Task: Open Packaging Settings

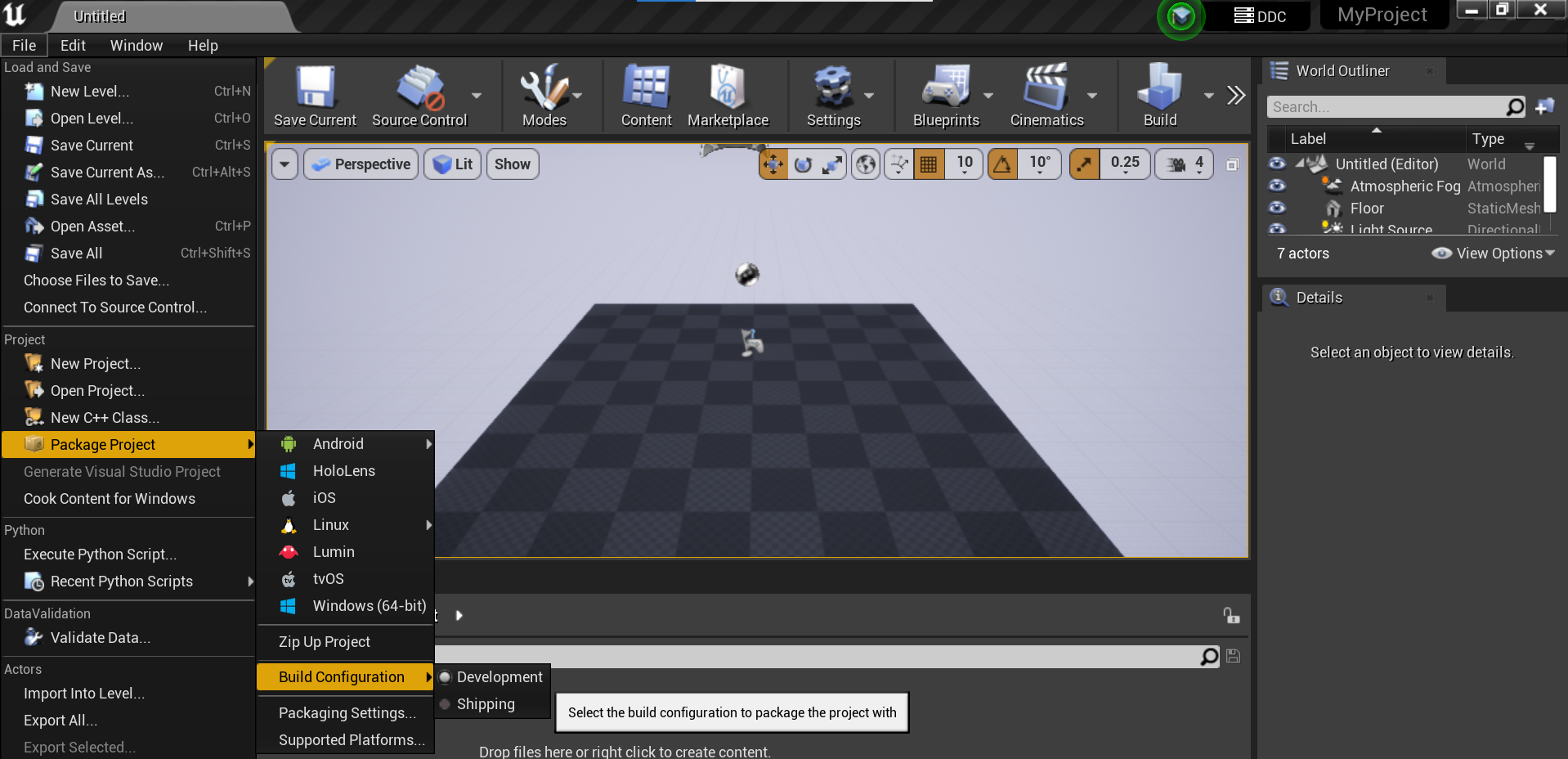Action: [347, 713]
